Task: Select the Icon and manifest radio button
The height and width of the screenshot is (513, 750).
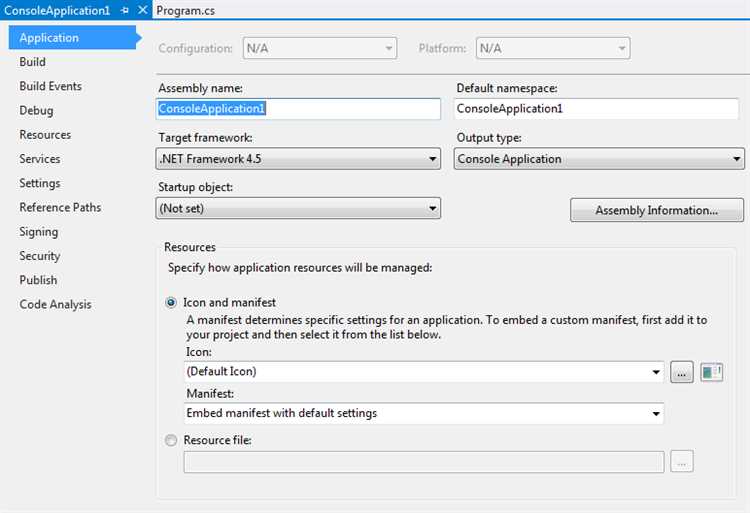Action: pos(172,302)
